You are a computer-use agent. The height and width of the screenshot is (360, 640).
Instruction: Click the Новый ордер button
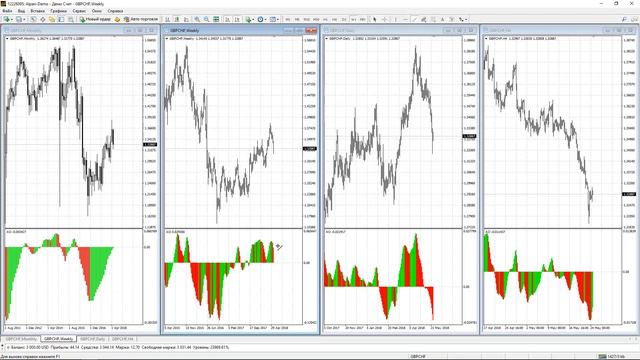point(95,19)
